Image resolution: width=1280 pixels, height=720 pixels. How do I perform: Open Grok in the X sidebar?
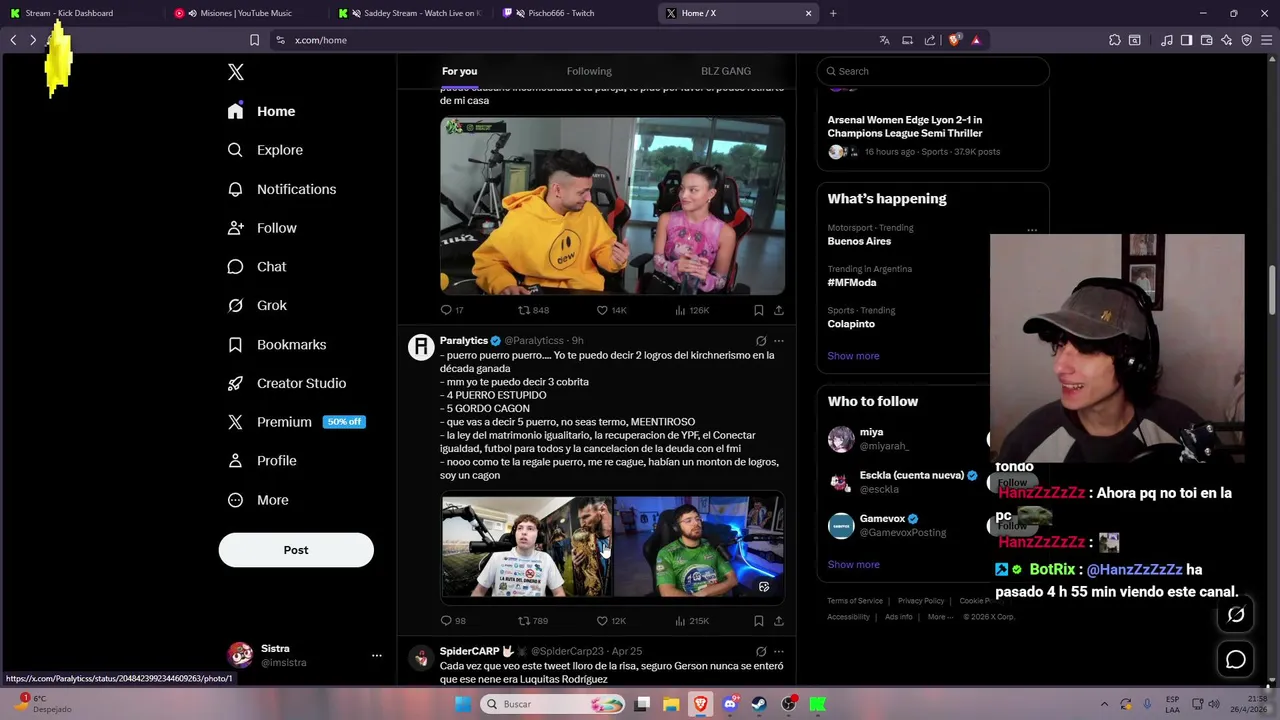(257, 306)
